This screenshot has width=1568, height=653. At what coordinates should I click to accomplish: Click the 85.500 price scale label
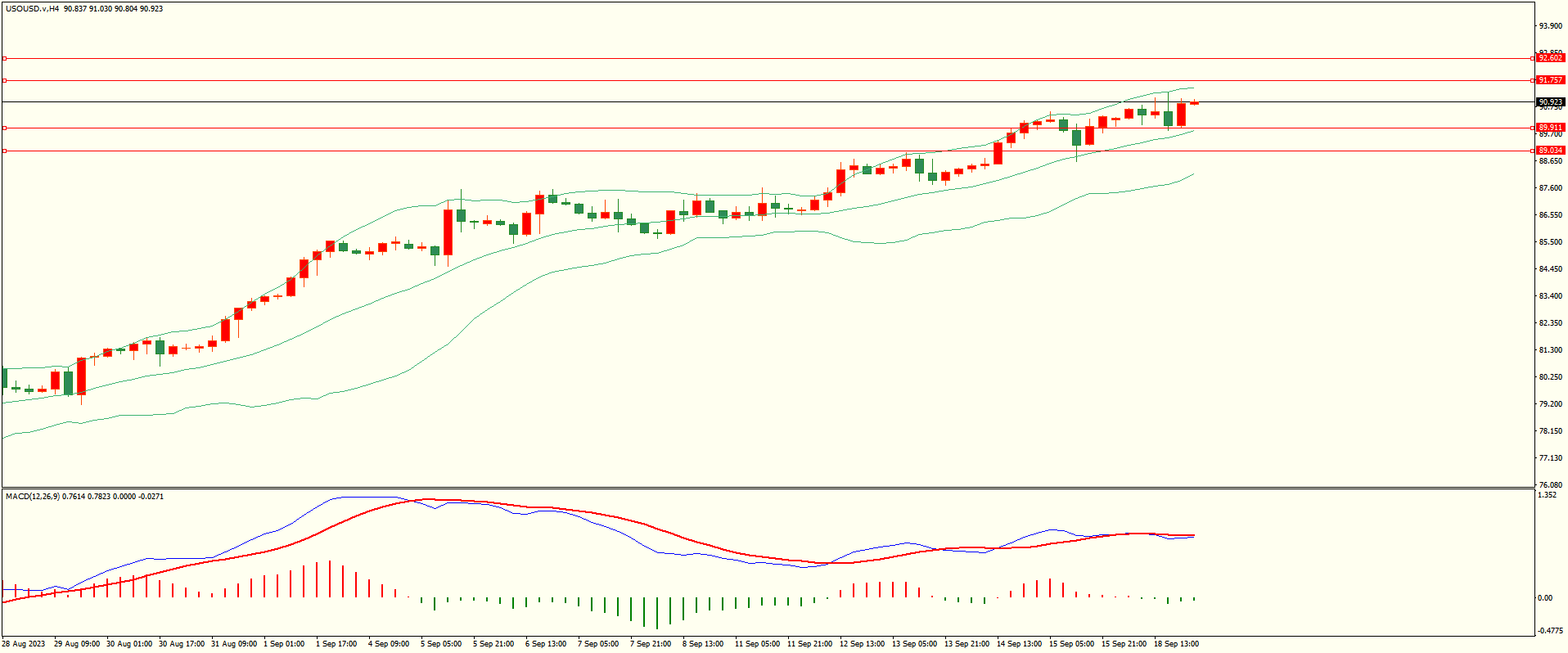(1550, 242)
